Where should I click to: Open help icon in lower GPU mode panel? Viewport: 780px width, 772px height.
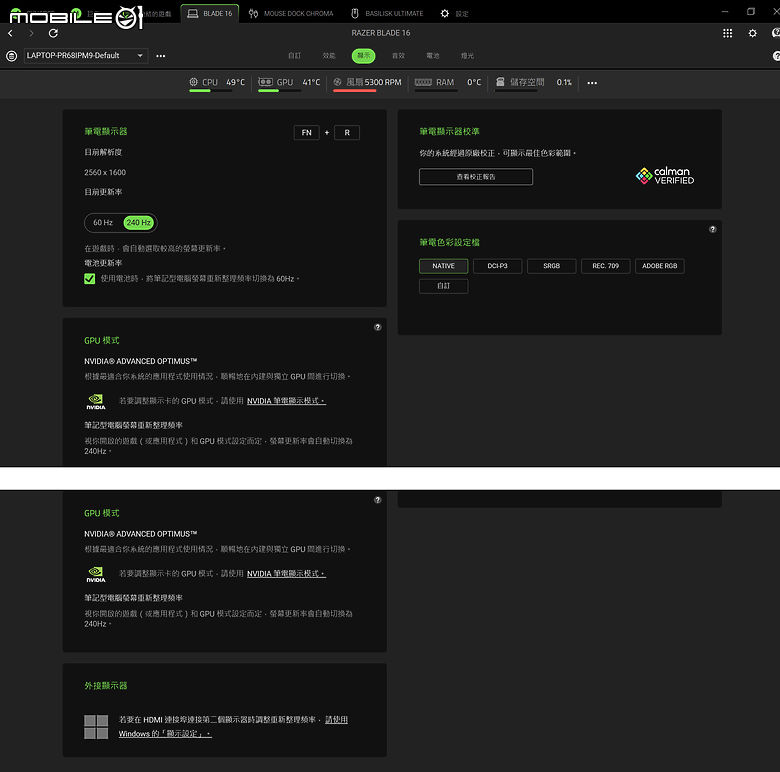[378, 500]
